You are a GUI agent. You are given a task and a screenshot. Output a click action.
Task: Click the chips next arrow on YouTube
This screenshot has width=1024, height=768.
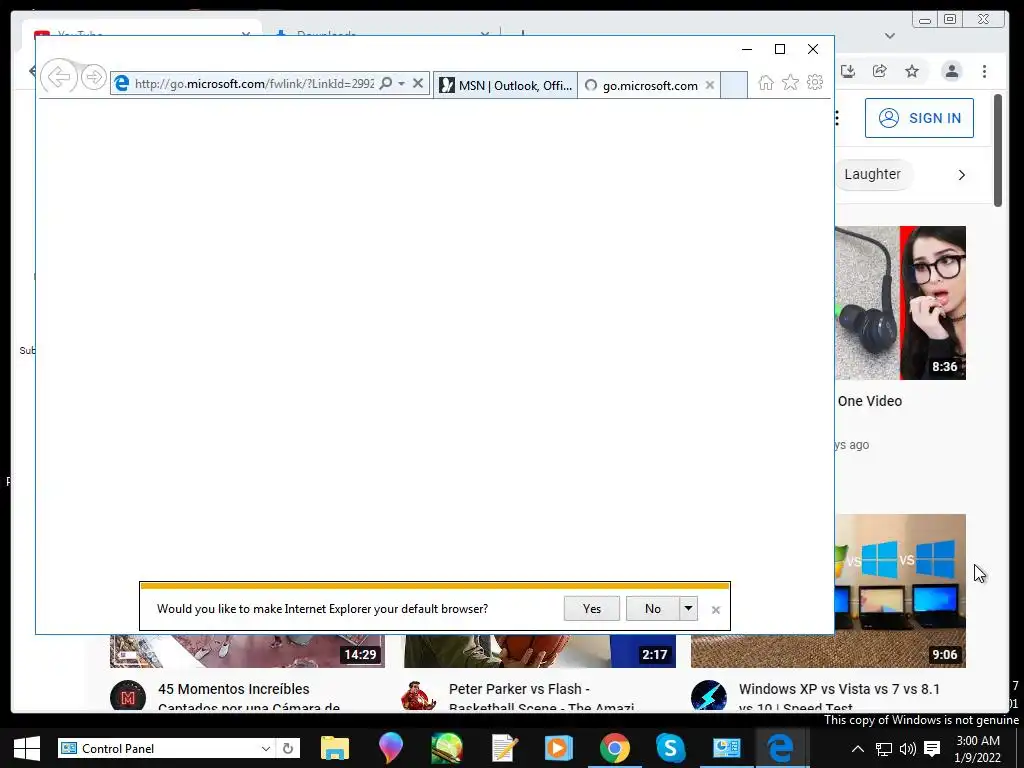tap(961, 175)
